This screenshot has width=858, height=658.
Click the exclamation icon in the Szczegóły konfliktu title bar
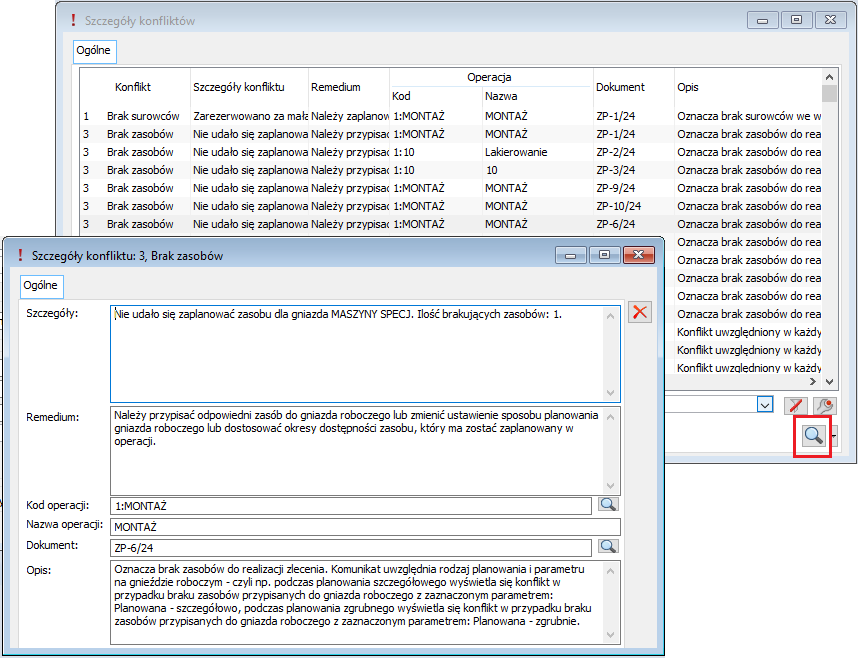click(21, 256)
